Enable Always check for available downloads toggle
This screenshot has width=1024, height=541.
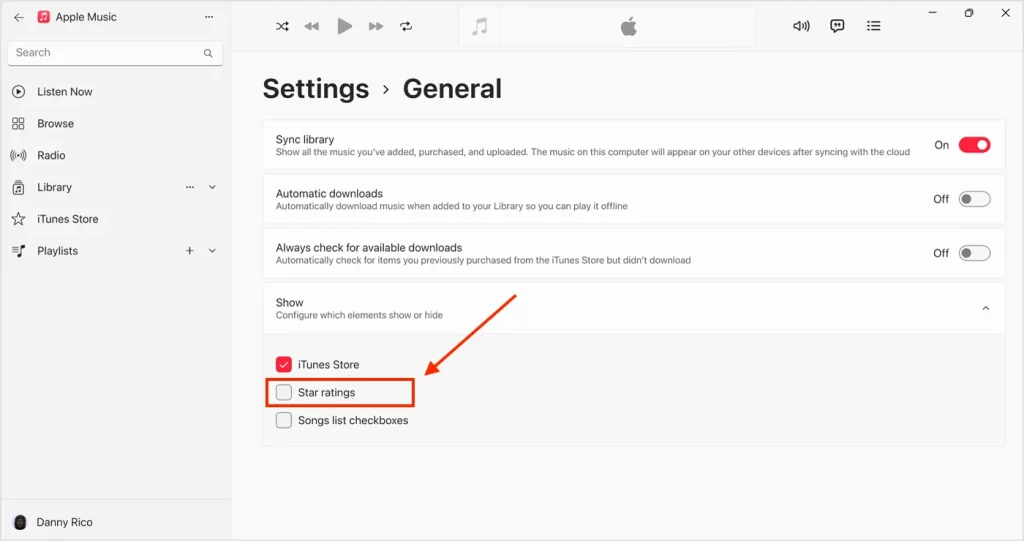pyautogui.click(x=974, y=254)
